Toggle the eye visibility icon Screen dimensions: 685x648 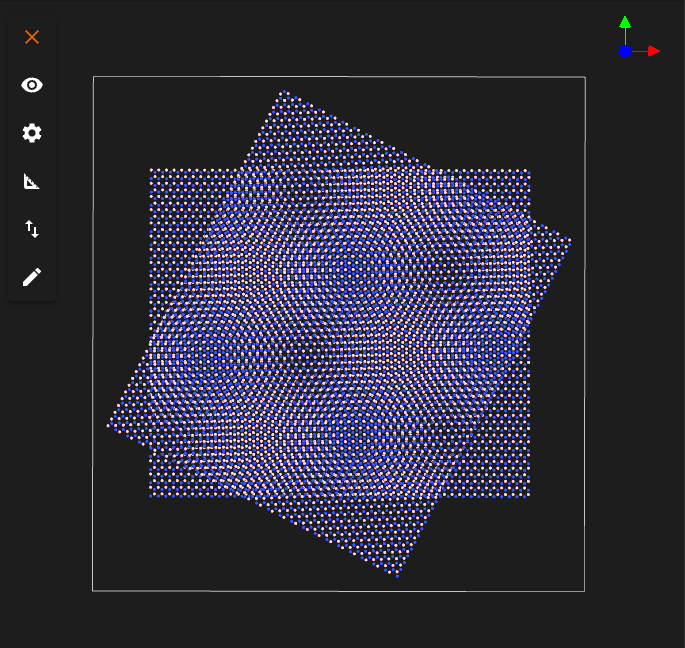pyautogui.click(x=32, y=85)
